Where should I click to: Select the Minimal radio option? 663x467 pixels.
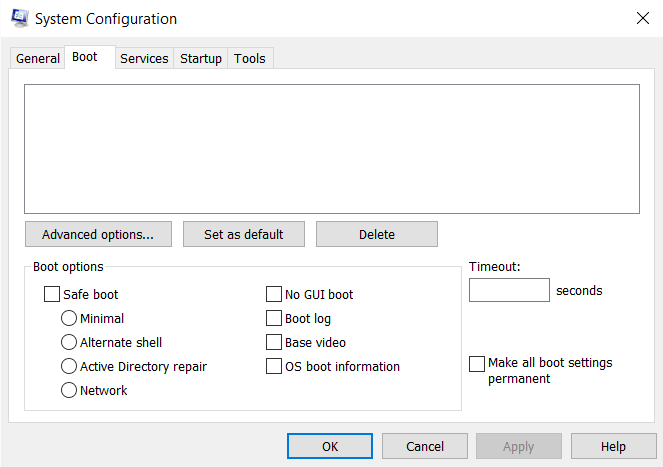(69, 318)
